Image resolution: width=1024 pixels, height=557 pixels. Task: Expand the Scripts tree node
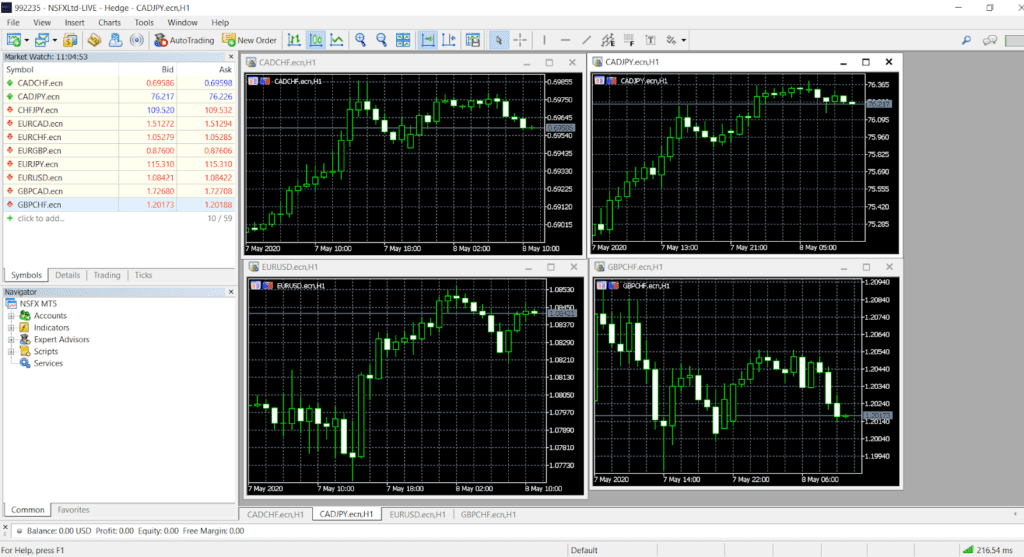coord(11,351)
